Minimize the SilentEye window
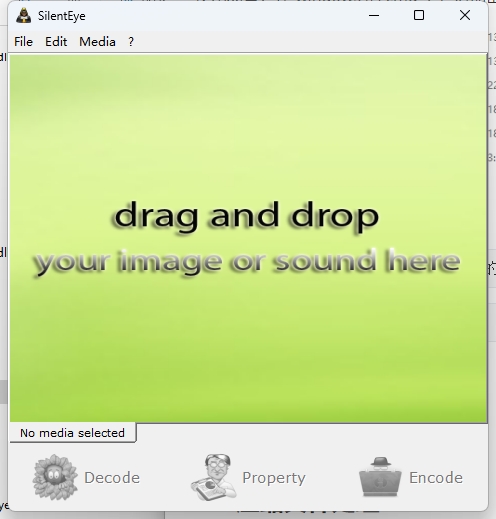The image size is (496, 519). 374,15
